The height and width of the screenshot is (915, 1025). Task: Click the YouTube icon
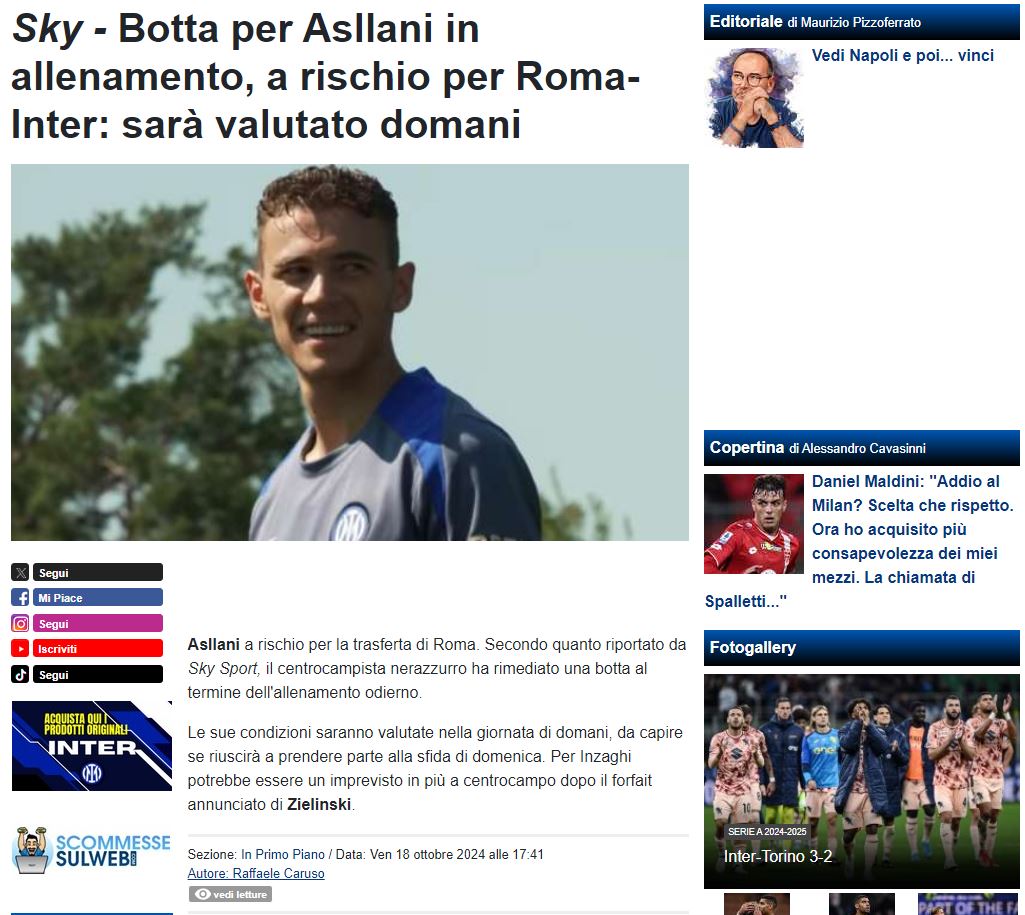[20, 648]
